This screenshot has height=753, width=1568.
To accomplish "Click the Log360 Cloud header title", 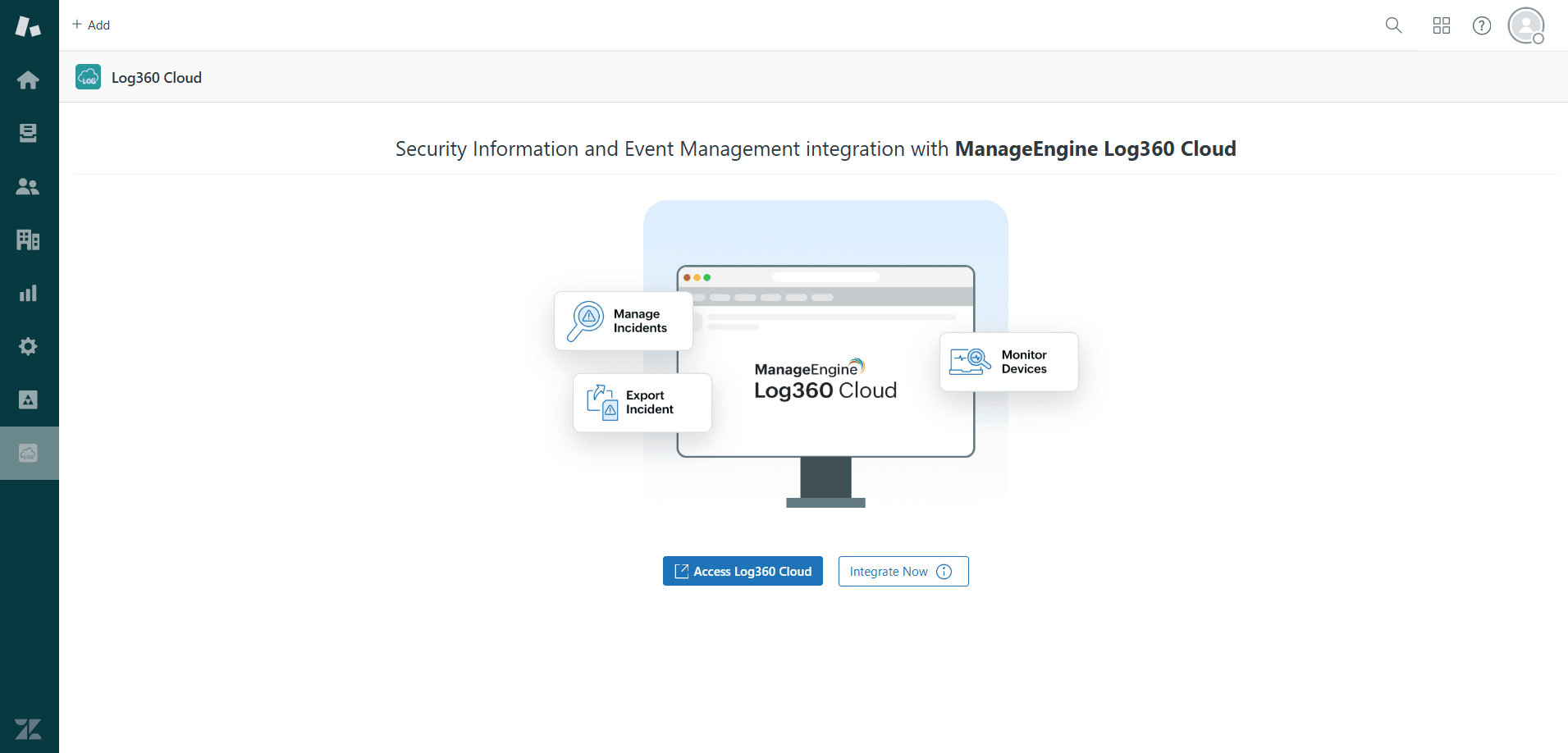I will click(157, 78).
